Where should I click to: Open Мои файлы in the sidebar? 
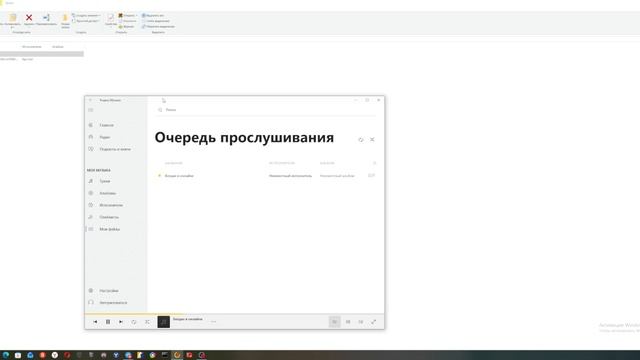tap(109, 229)
